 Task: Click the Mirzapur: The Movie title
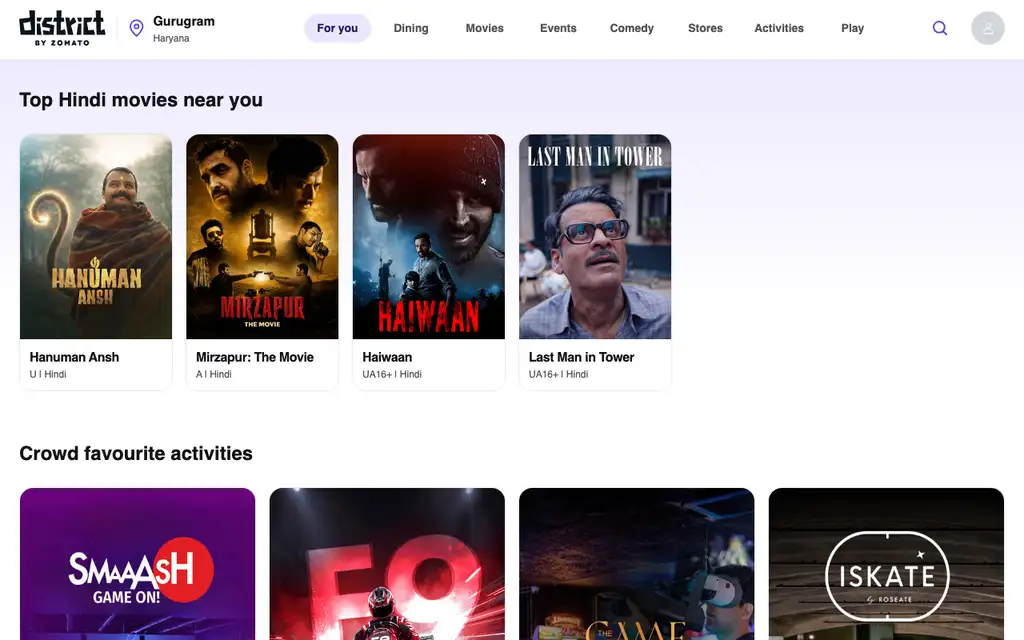255,357
